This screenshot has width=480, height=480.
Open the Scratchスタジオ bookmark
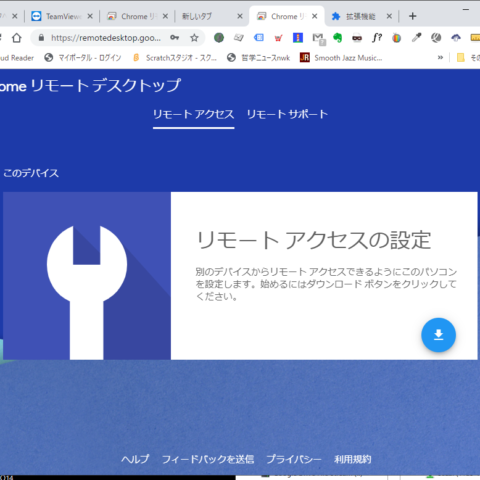174,58
